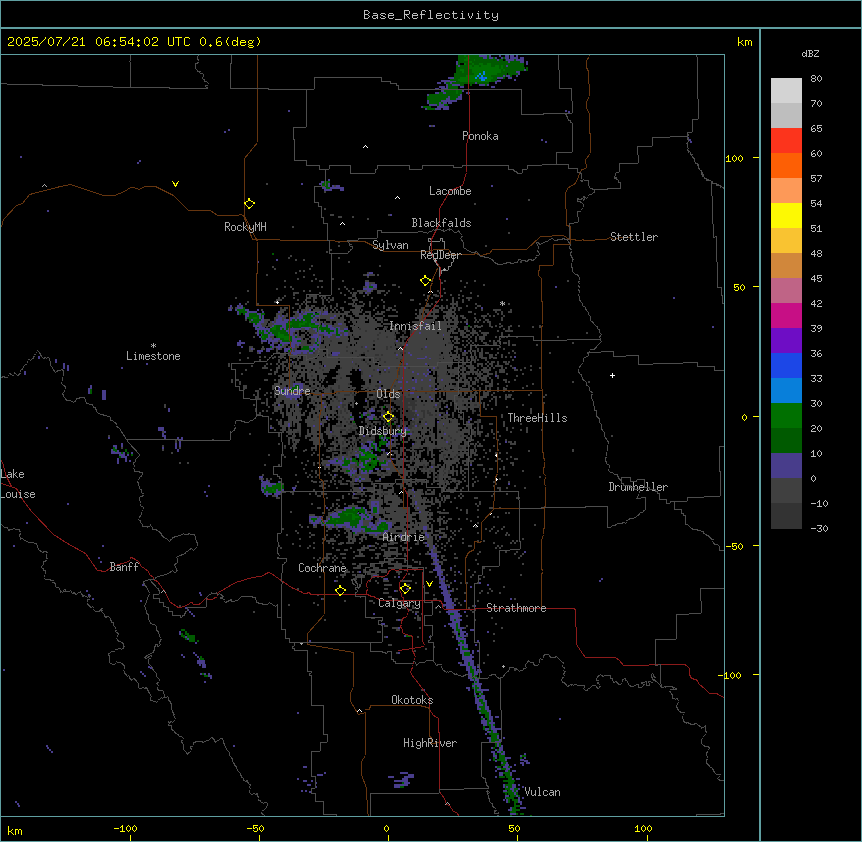
Task: Click the Lake Louise label
Action: tap(18, 484)
